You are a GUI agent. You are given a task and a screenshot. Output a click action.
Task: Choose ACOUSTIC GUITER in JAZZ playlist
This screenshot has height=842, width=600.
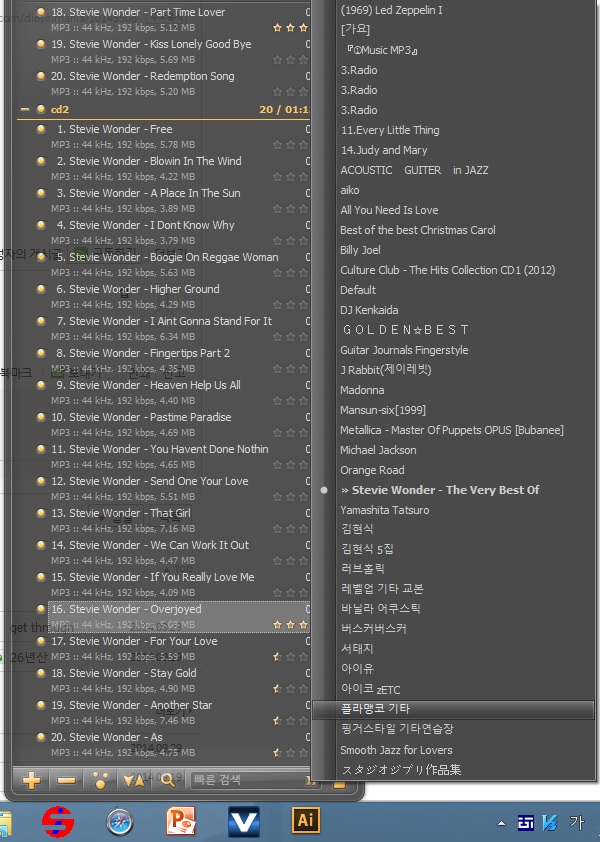tap(414, 170)
